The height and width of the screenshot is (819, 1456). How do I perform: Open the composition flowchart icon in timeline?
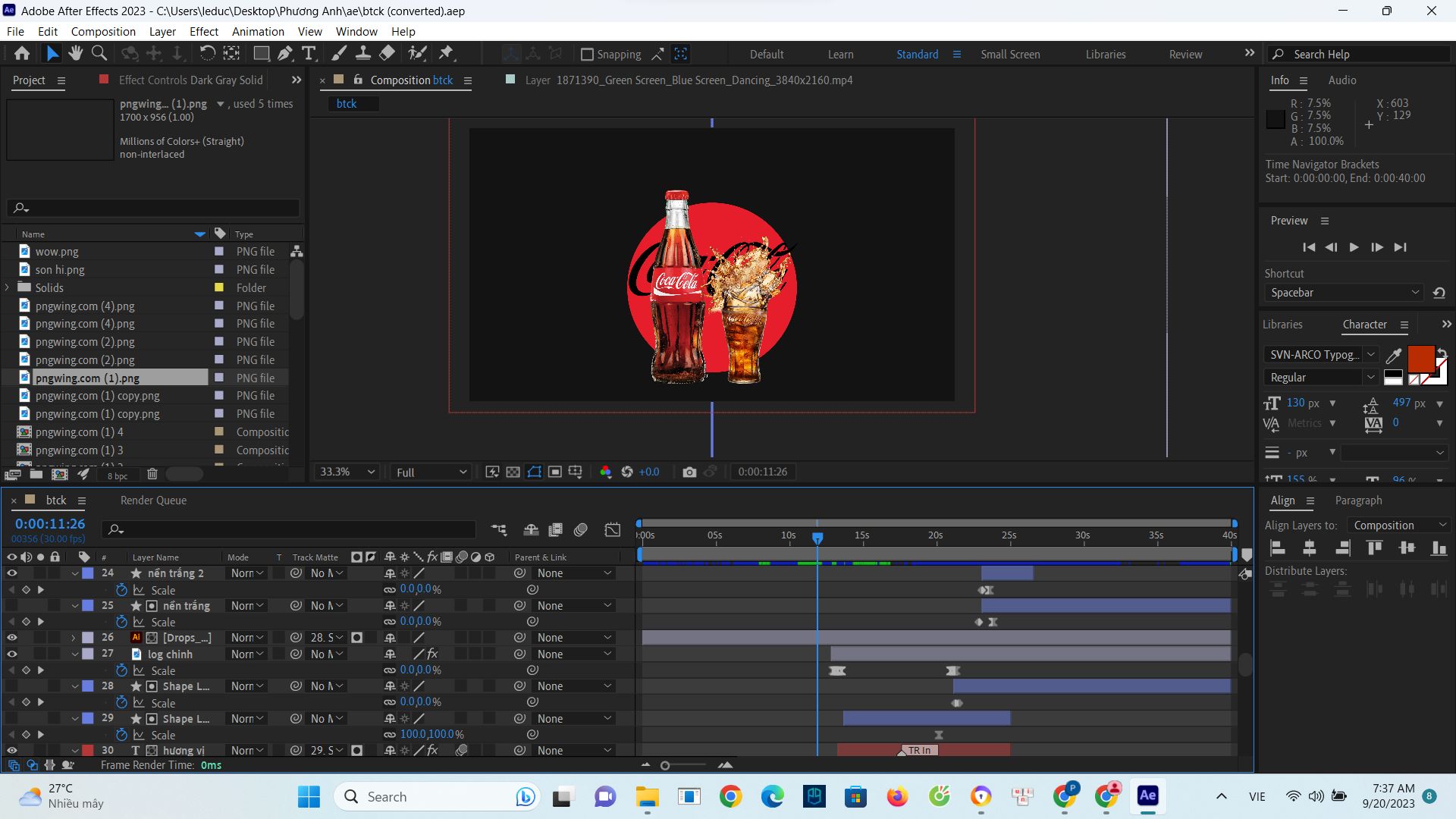click(x=498, y=529)
